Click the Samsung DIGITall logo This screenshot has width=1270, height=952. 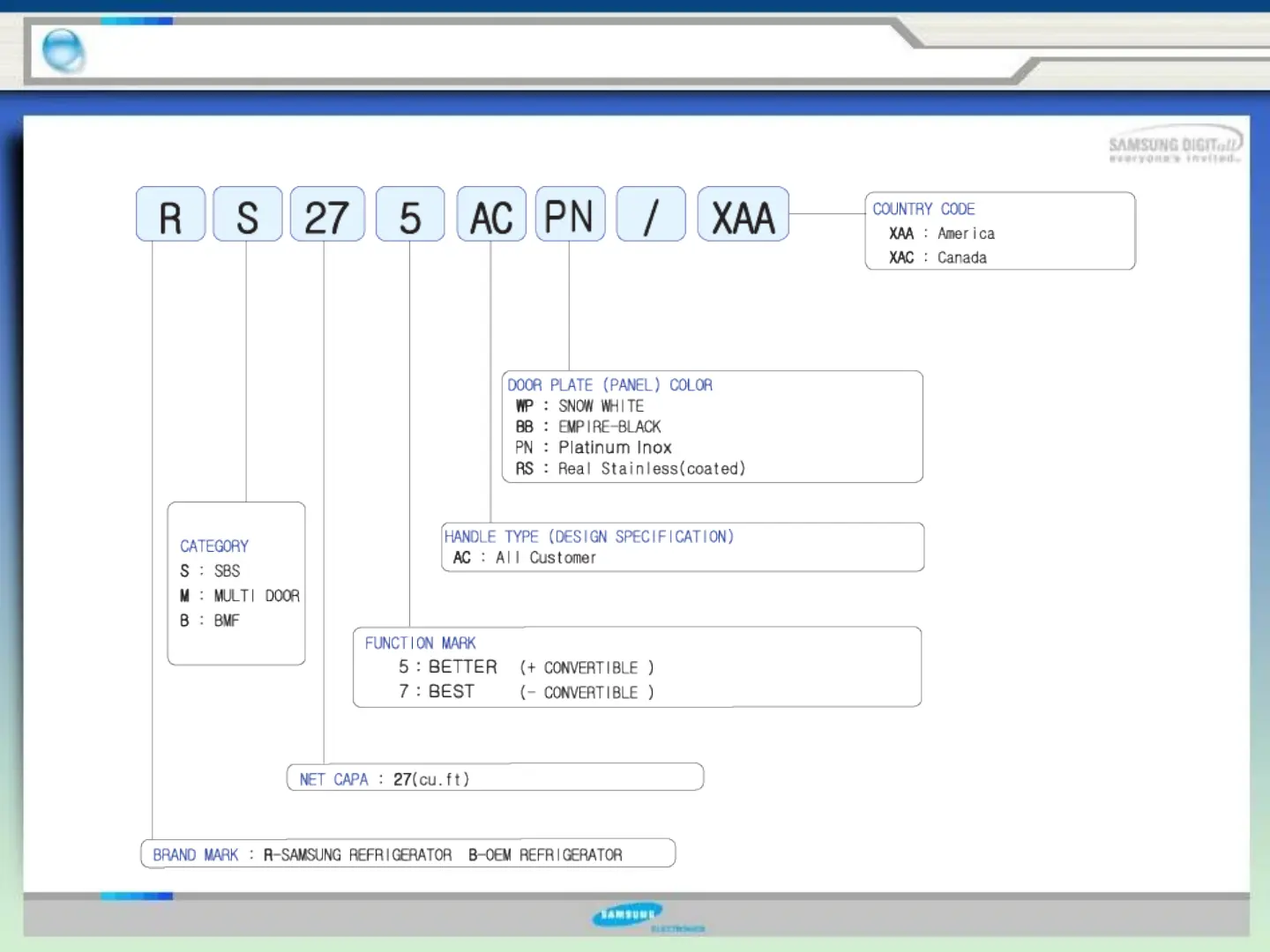click(1175, 146)
